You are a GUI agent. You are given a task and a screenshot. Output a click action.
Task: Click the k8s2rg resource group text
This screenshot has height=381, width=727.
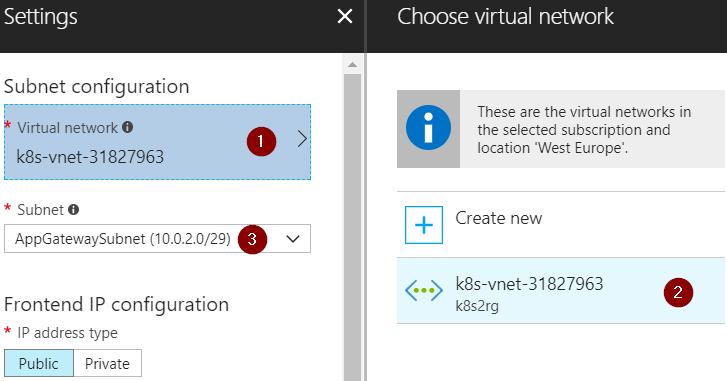click(x=477, y=306)
